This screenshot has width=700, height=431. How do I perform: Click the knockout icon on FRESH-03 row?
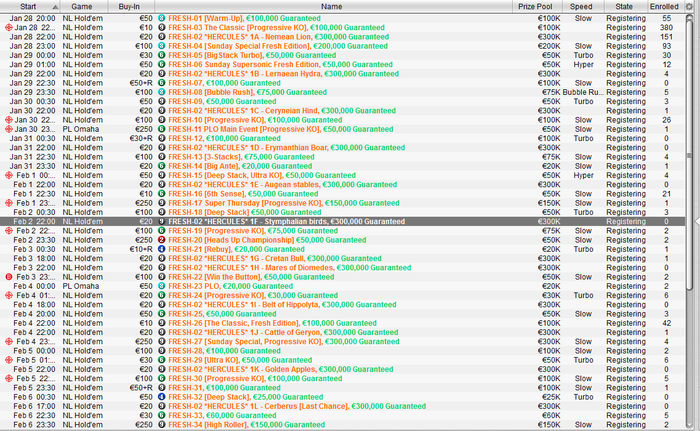8,28
